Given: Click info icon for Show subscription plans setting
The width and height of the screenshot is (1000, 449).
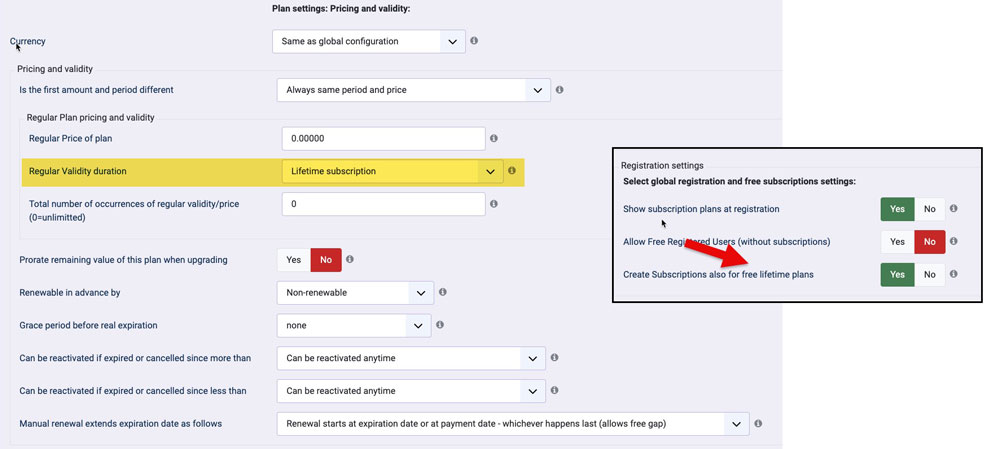Looking at the screenshot, I should [954, 209].
